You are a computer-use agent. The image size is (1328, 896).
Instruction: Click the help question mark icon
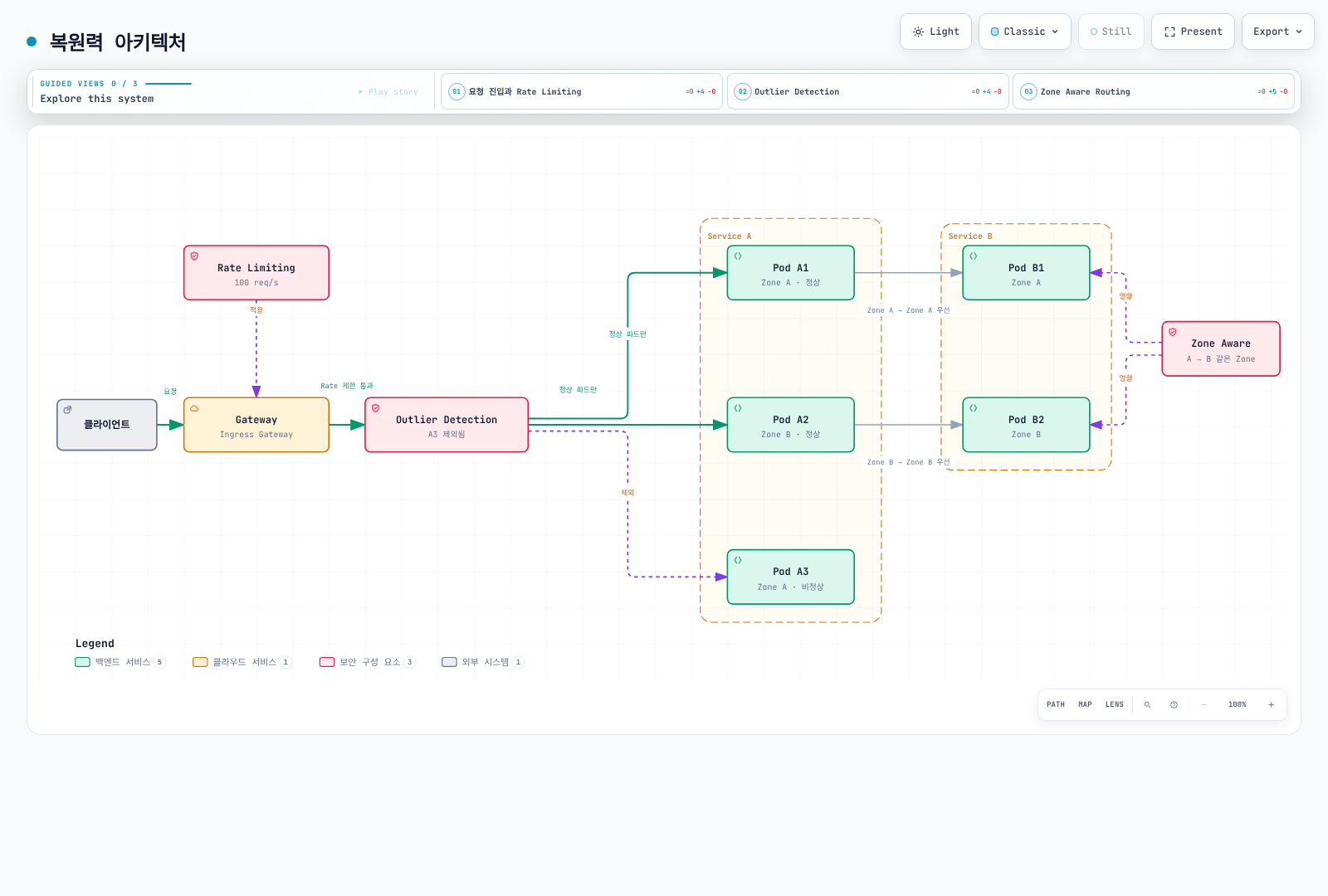tap(1174, 704)
